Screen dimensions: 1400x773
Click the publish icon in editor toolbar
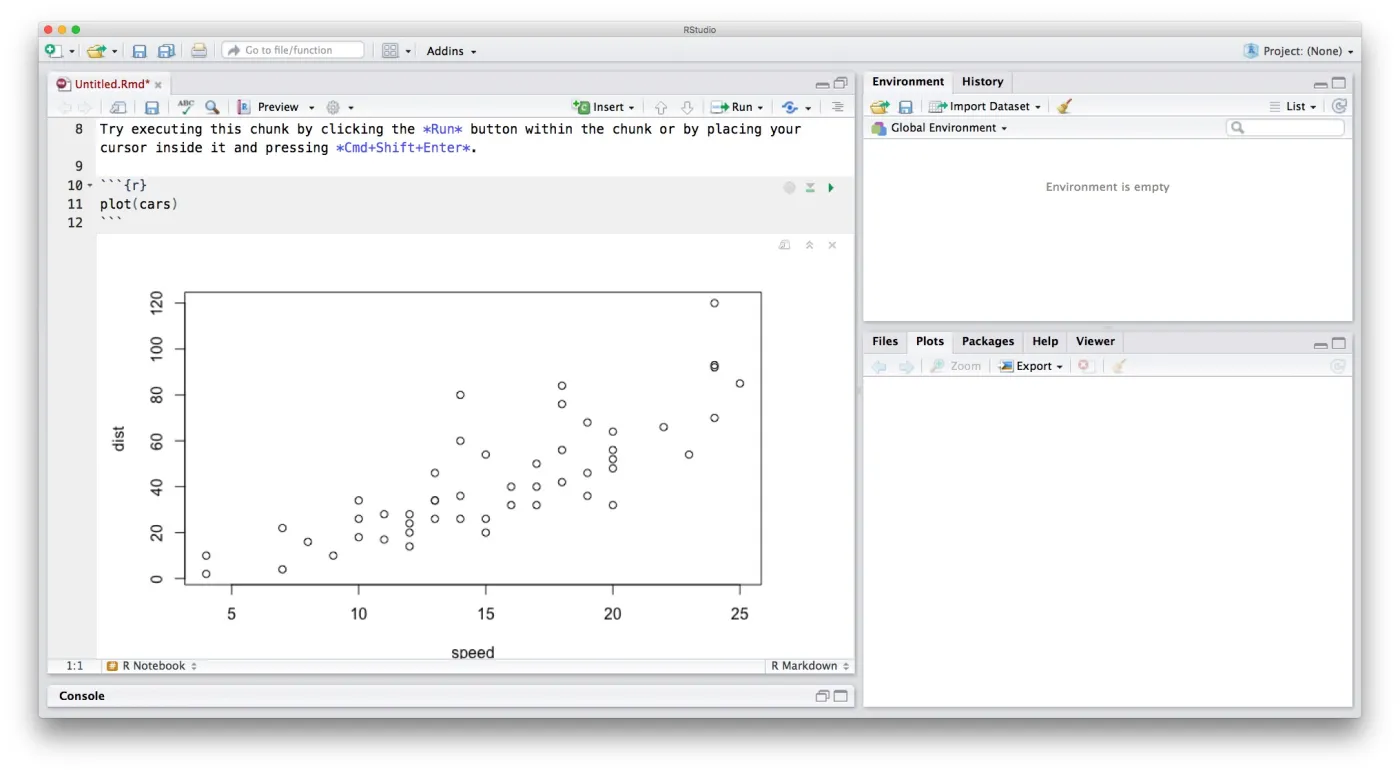(x=790, y=107)
